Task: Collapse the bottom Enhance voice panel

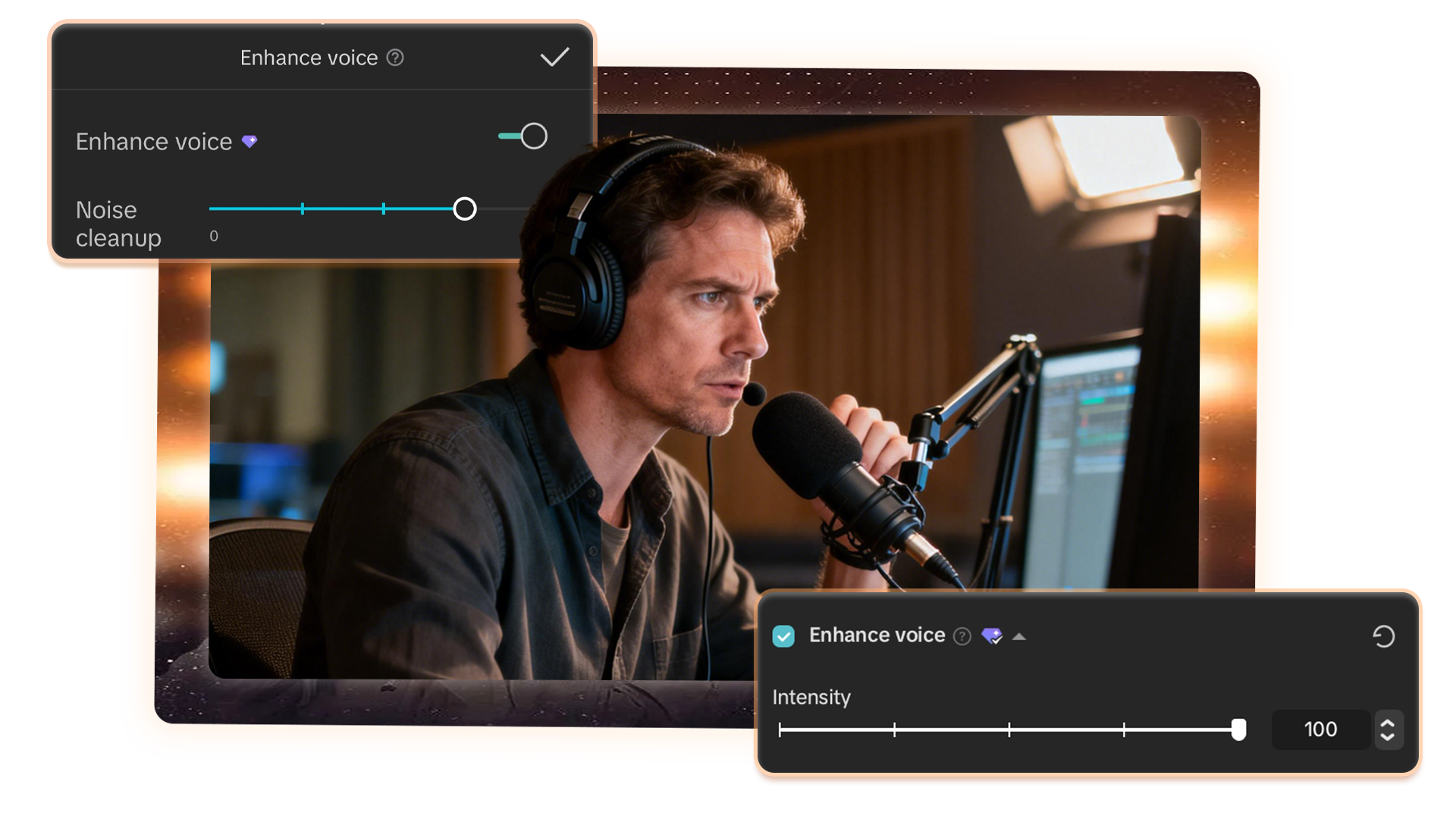Action: 1020,636
